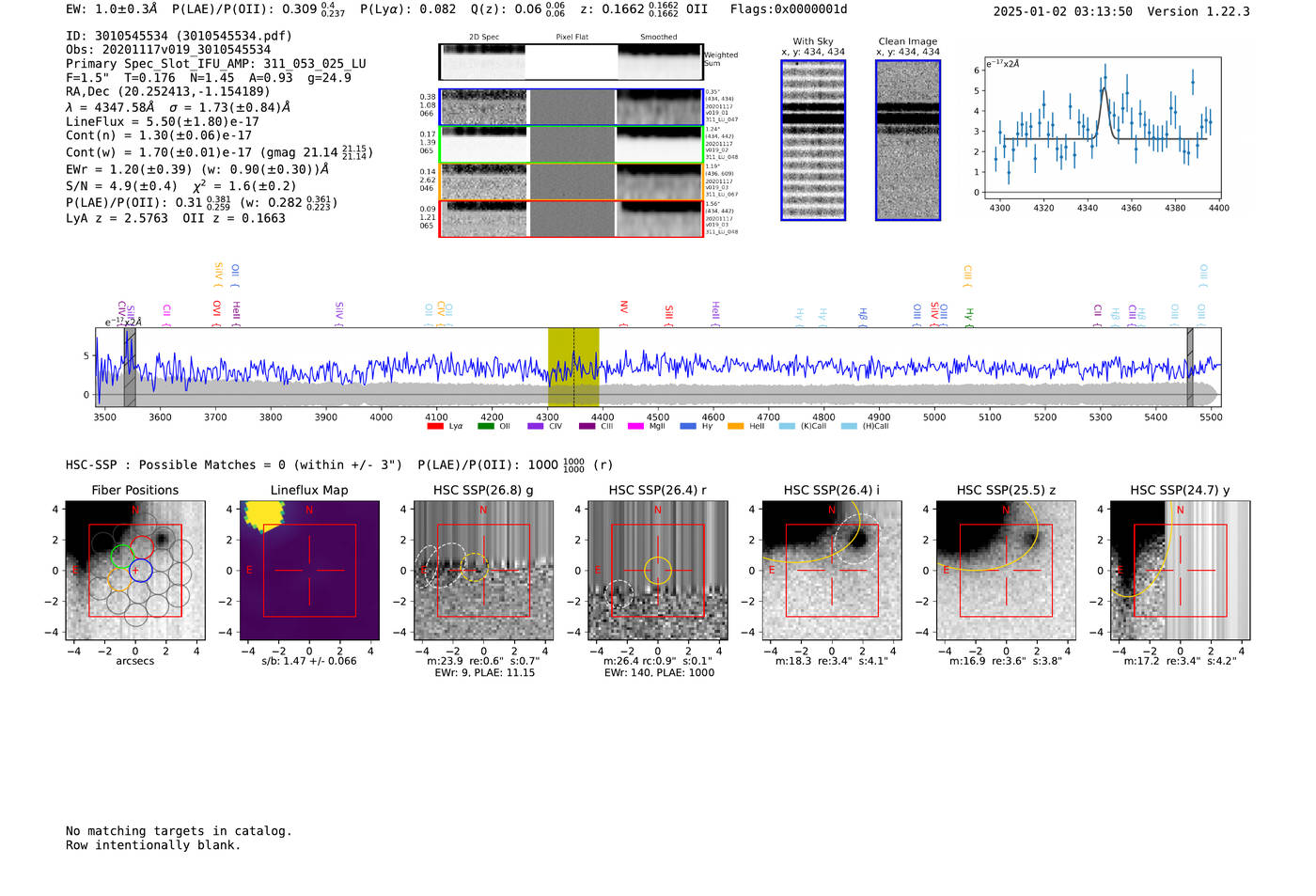Open the Lineflux Map image
Viewport: 1316px width, 896px height.
tap(309, 571)
